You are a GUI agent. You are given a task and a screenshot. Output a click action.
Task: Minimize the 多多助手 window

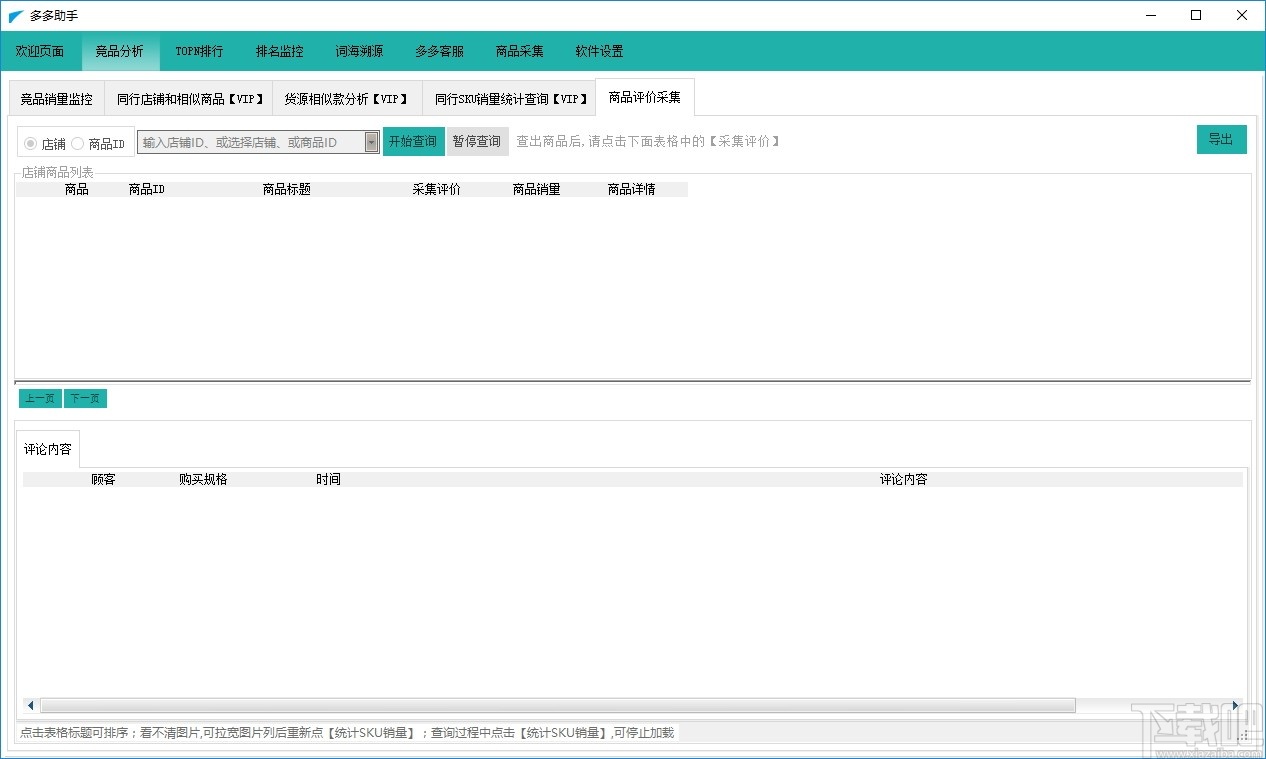[1150, 15]
